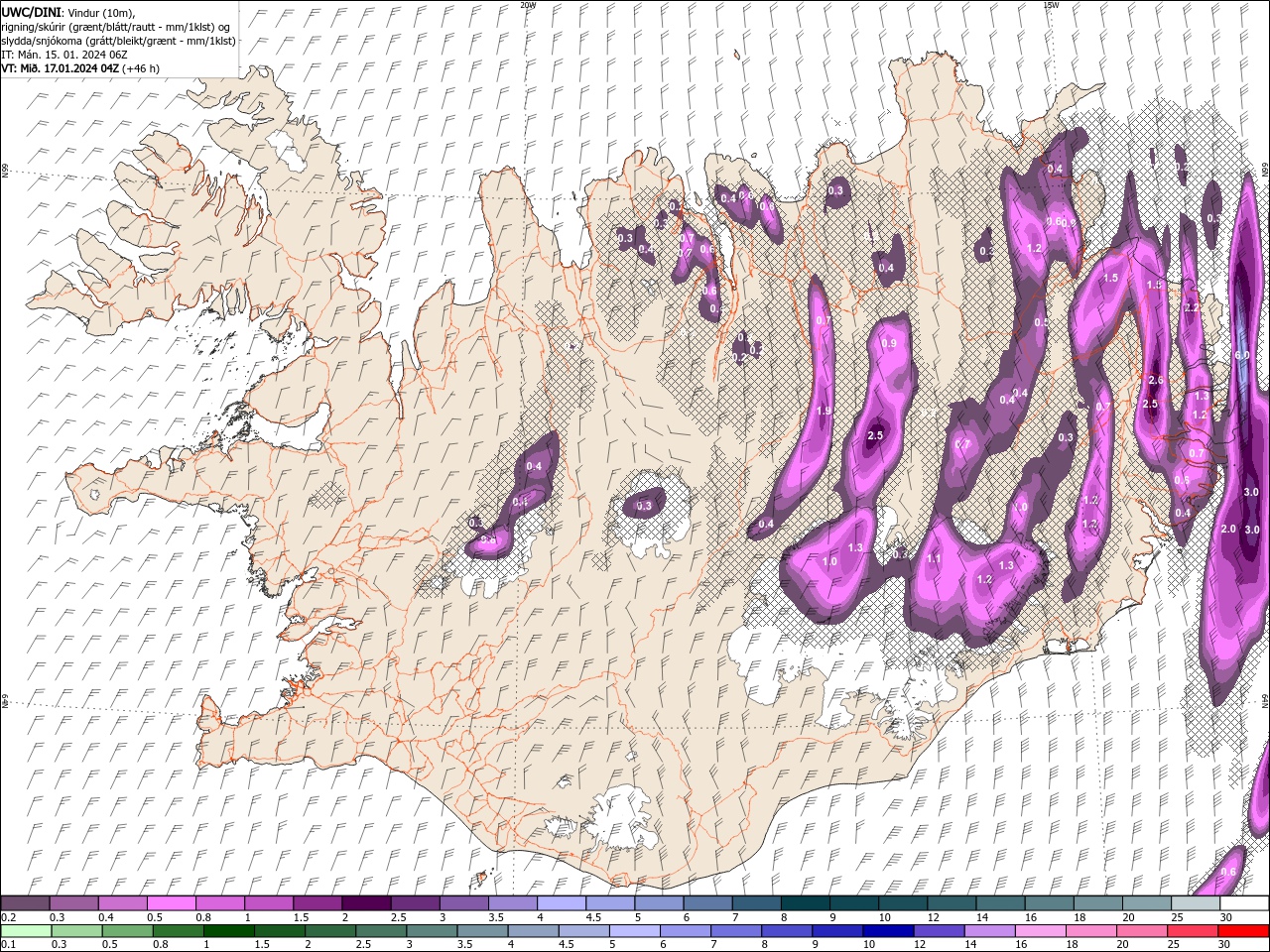The height and width of the screenshot is (952, 1270).
Task: Click the 1.9 precipitation value
Action: (x=824, y=411)
